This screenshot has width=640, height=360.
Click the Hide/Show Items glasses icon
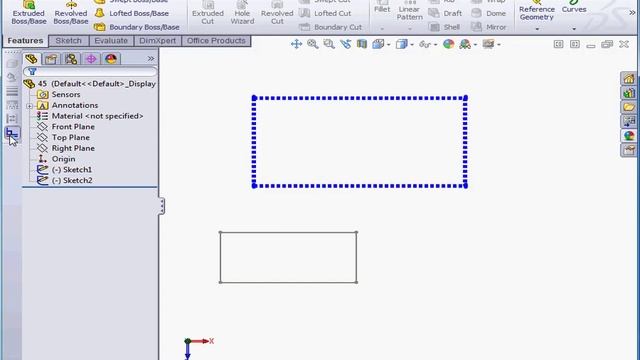[x=425, y=44]
